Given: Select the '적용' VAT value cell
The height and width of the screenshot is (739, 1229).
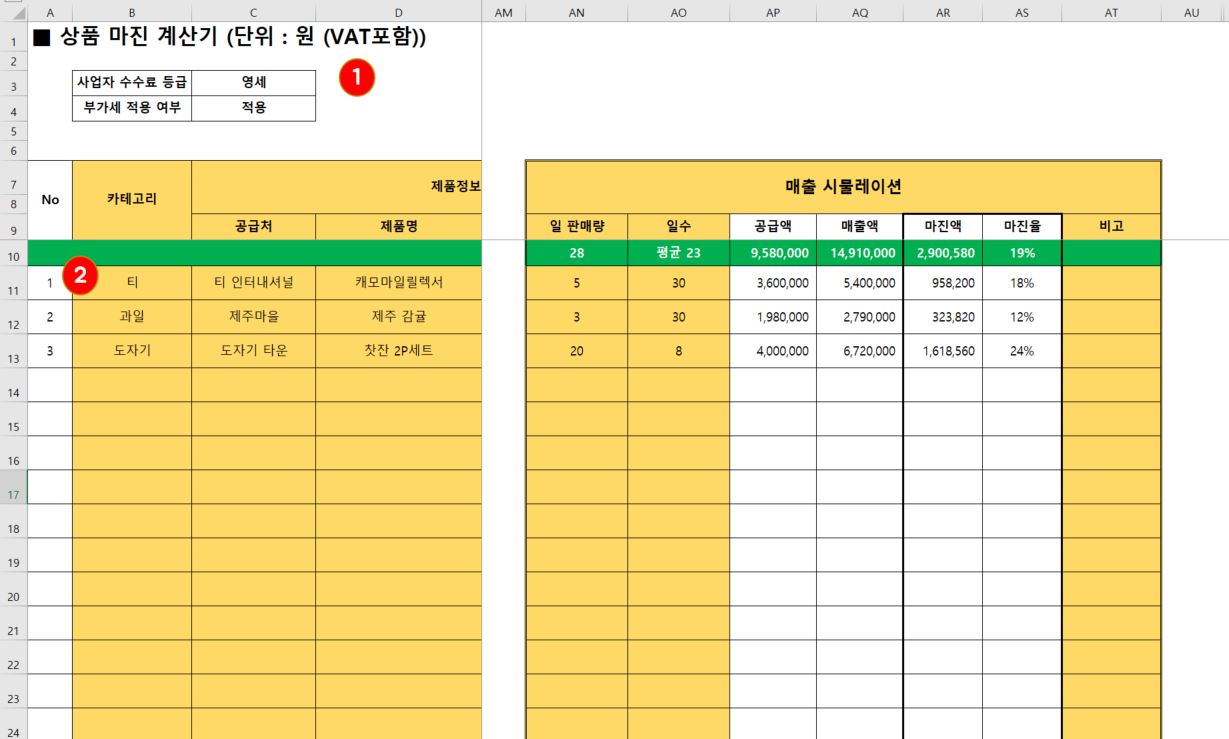Looking at the screenshot, I should [x=254, y=108].
